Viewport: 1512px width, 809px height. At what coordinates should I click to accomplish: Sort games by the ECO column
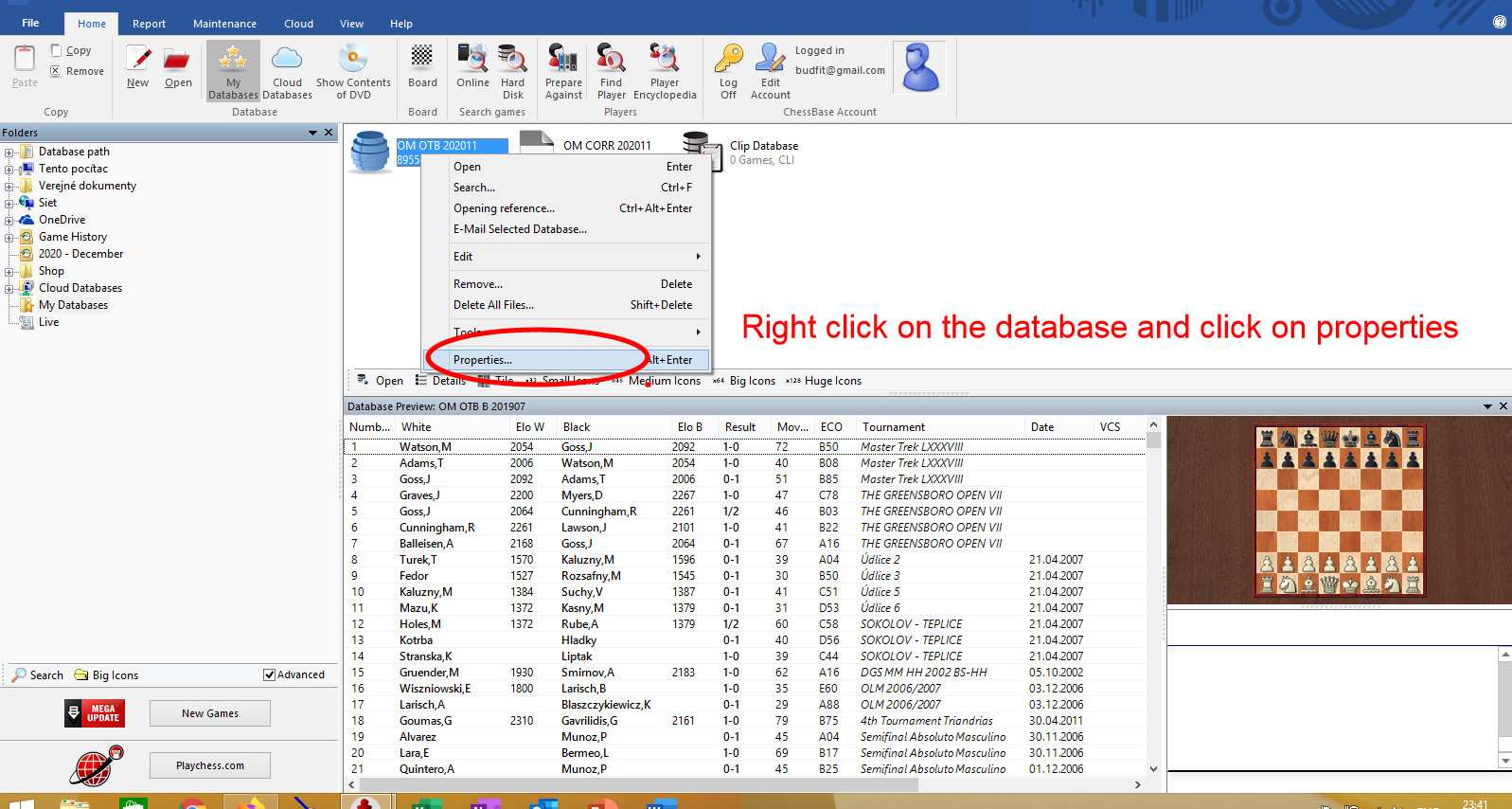coord(831,427)
